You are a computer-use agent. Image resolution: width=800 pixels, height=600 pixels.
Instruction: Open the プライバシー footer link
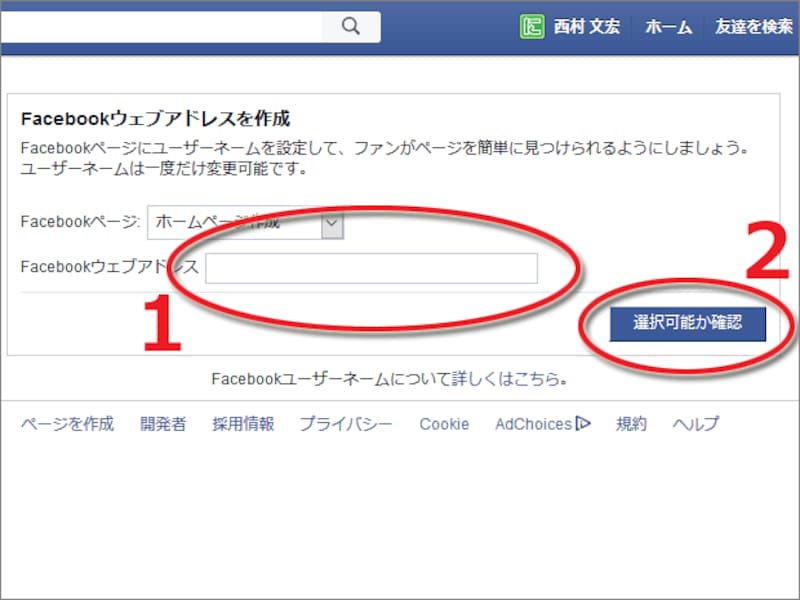coord(344,423)
